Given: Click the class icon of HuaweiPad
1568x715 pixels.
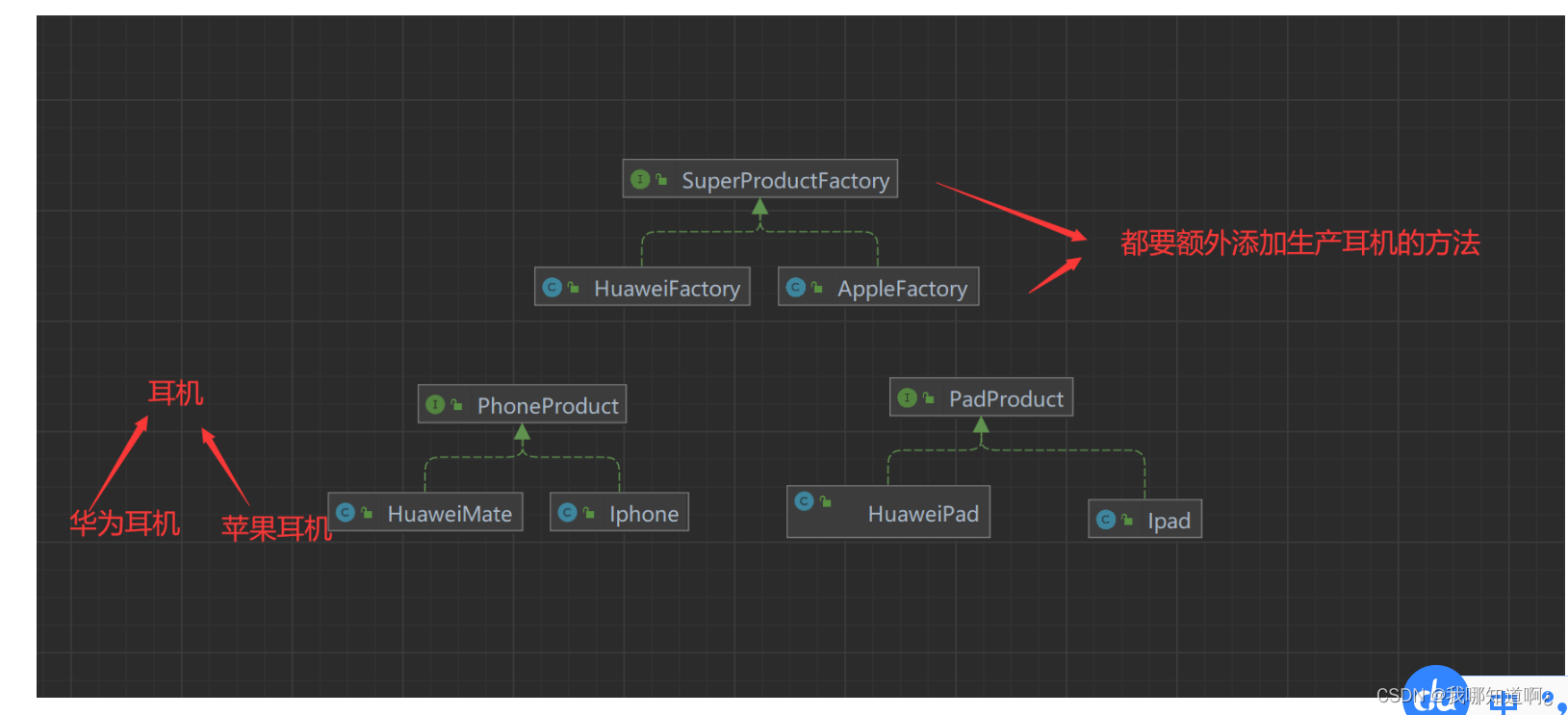Looking at the screenshot, I should 804,501.
